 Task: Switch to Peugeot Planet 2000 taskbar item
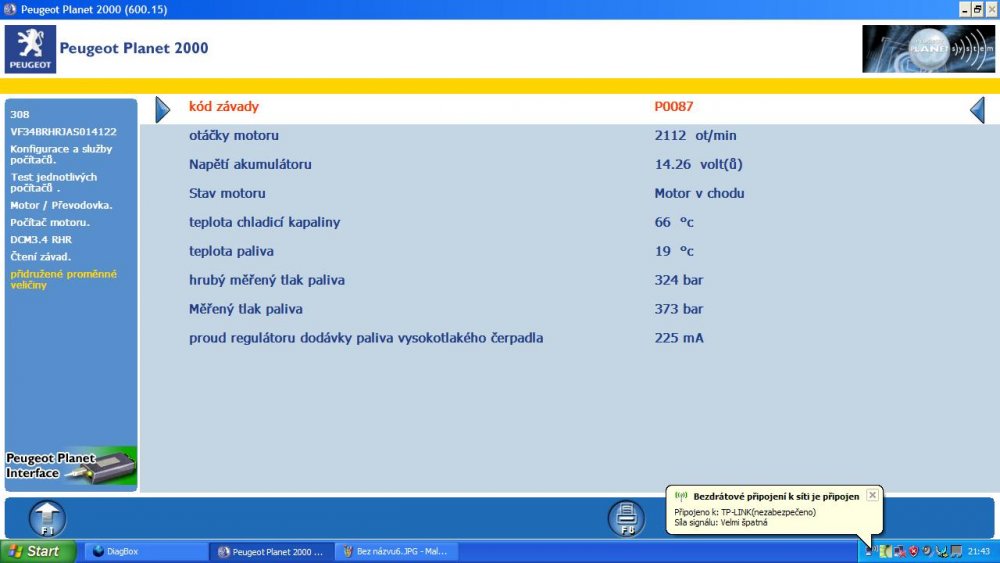(272, 552)
